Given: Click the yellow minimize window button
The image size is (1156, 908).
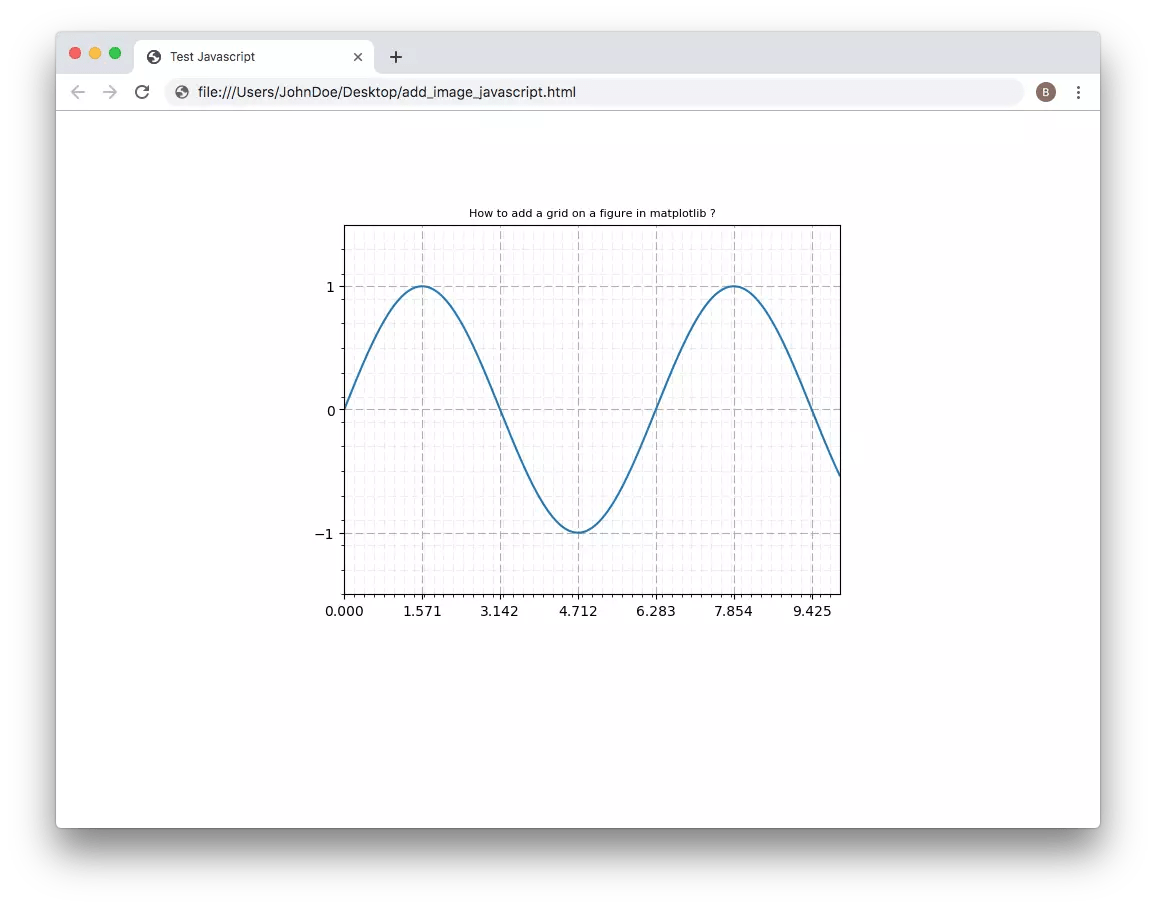Looking at the screenshot, I should point(95,53).
